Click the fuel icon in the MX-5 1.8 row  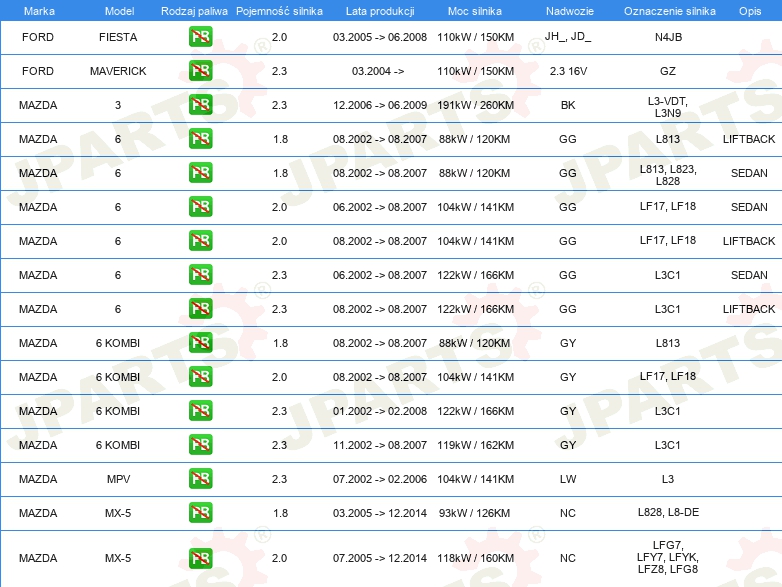tap(200, 513)
